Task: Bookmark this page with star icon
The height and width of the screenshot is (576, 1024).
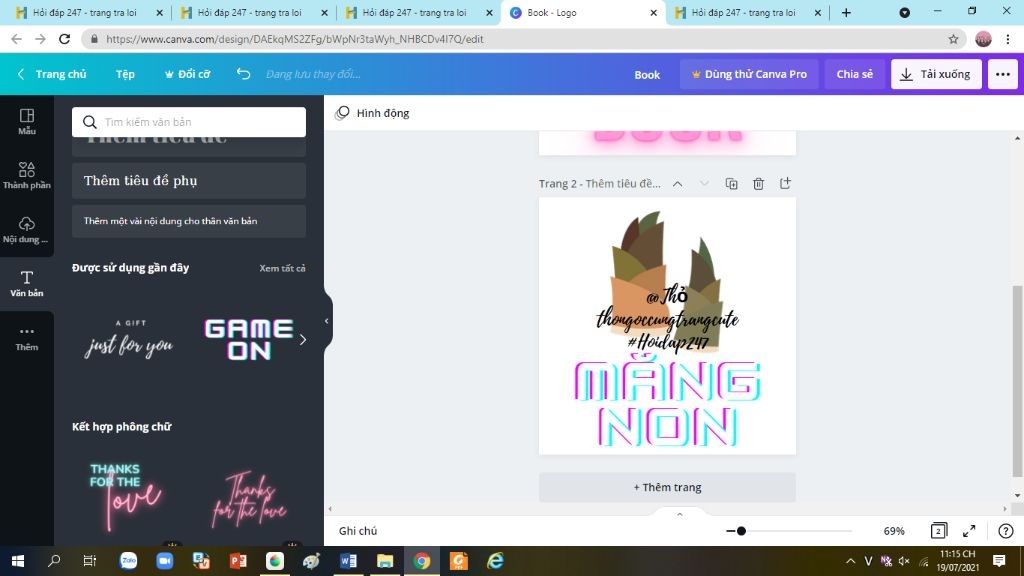Action: (x=953, y=39)
